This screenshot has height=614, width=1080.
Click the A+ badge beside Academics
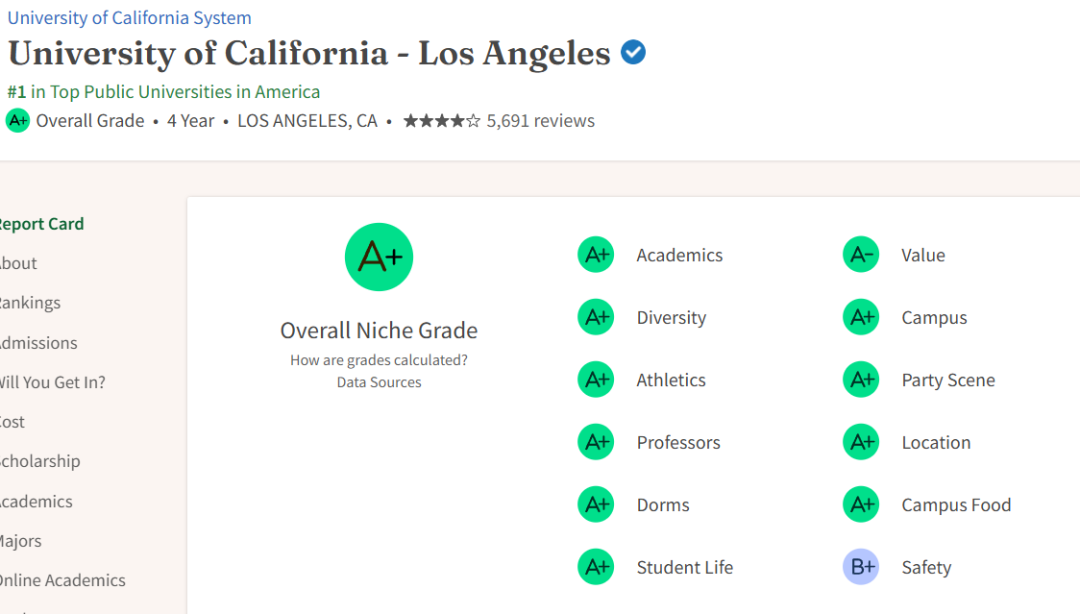tap(596, 255)
